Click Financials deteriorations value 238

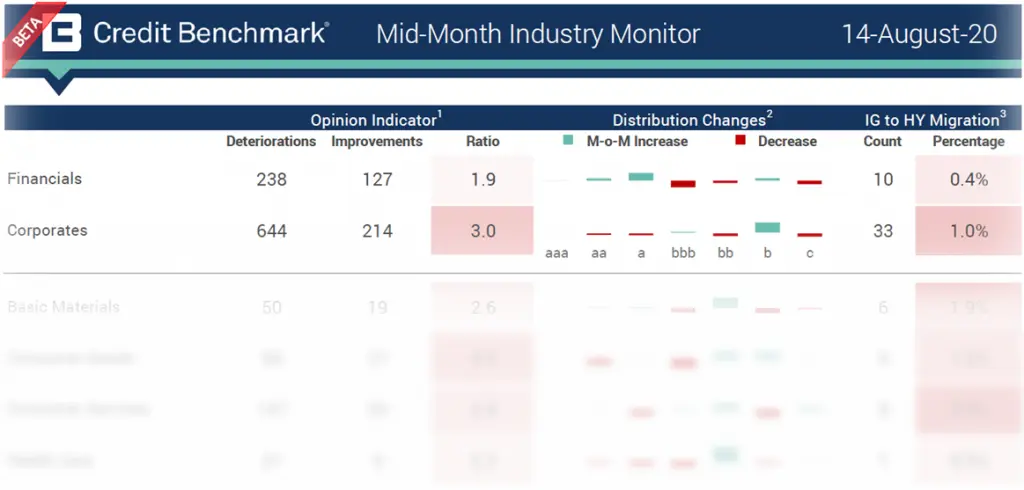click(272, 179)
